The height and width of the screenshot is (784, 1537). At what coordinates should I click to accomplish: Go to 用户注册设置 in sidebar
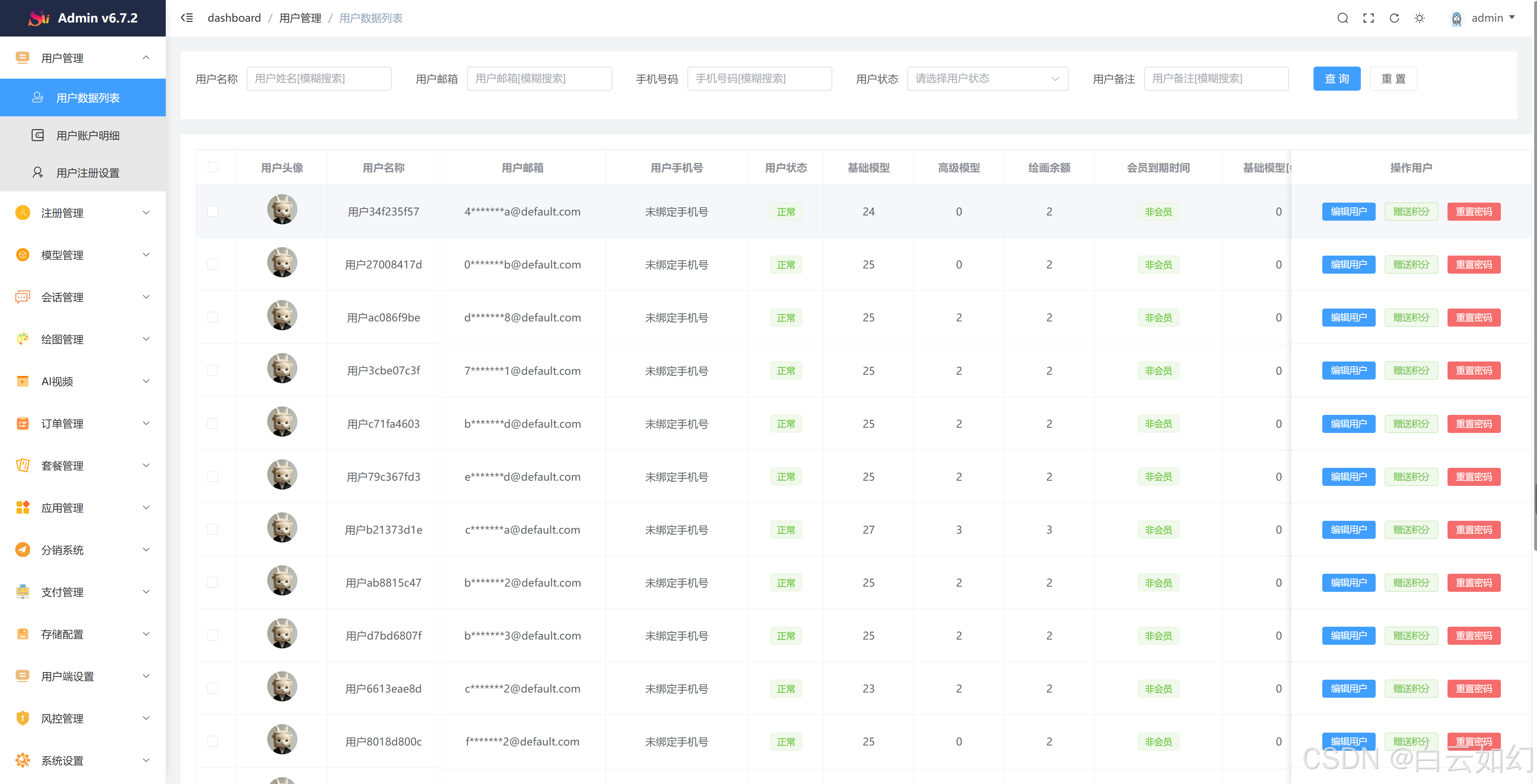click(88, 173)
